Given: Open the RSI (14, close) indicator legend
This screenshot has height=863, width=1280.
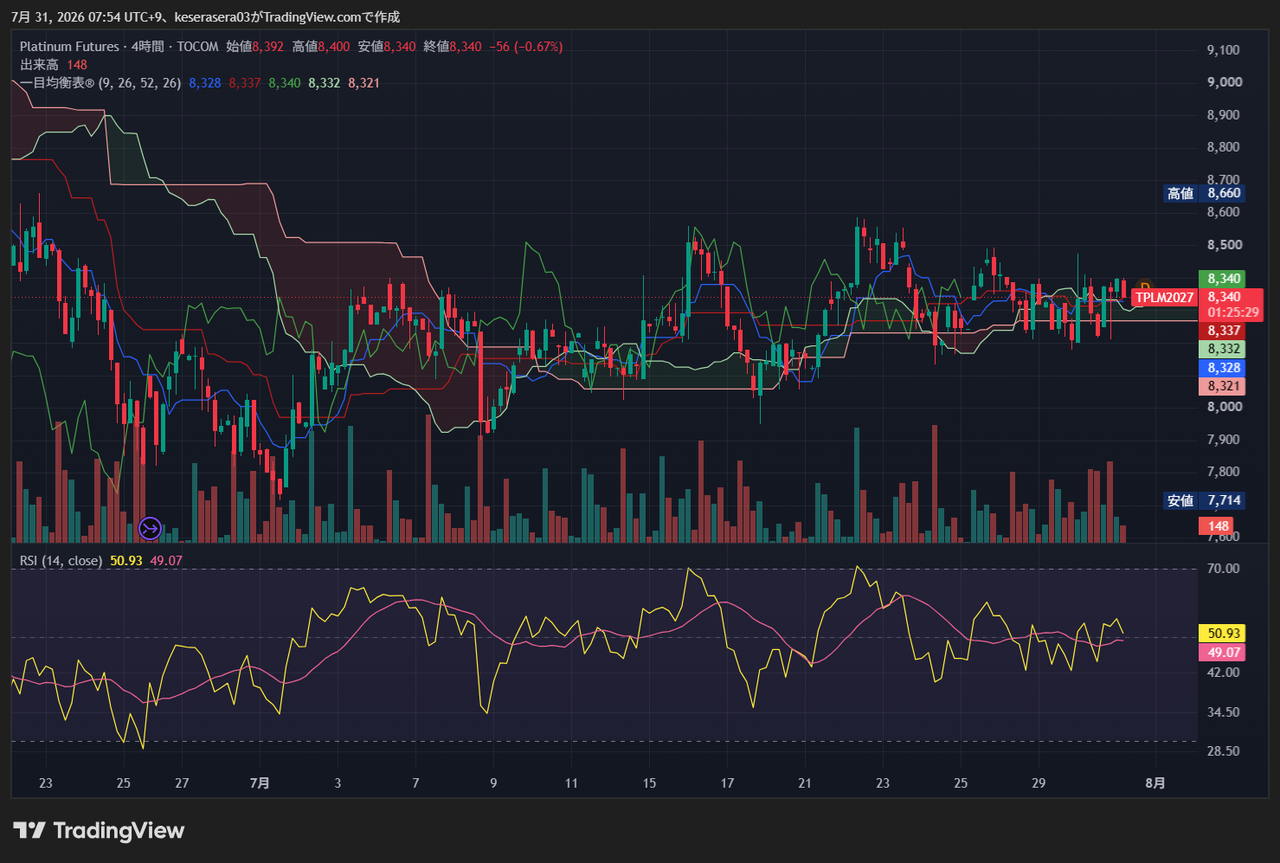Looking at the screenshot, I should (x=61, y=561).
